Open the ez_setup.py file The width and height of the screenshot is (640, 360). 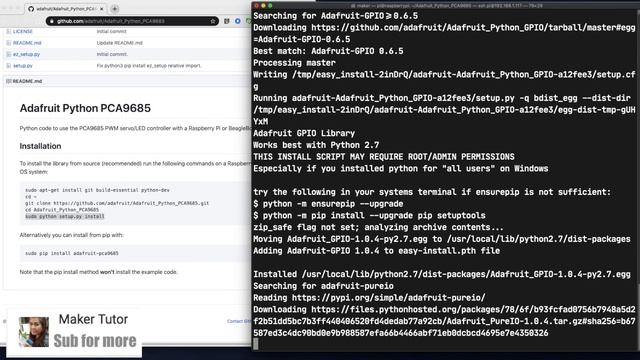click(27, 54)
